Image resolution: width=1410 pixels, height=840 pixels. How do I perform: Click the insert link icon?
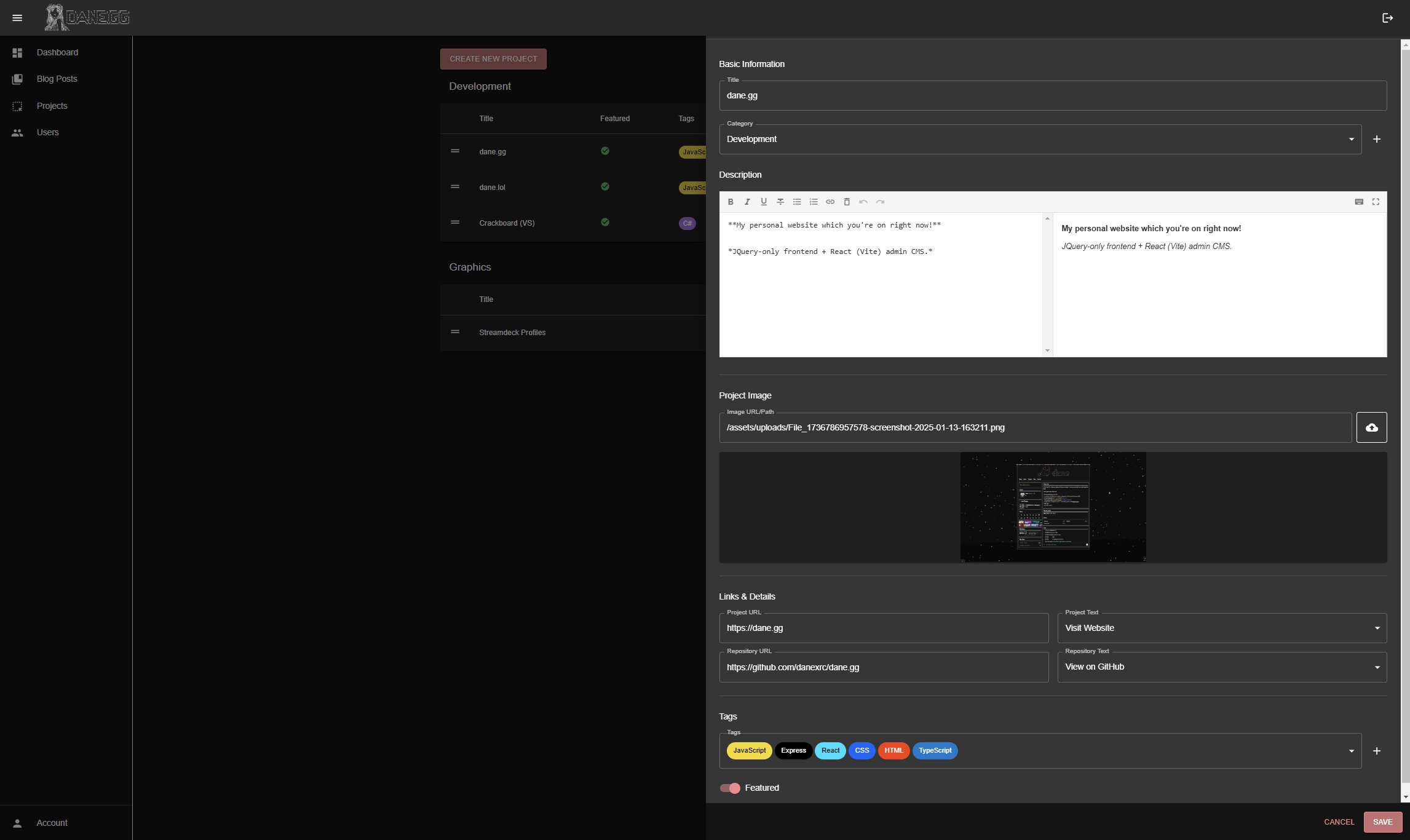(x=830, y=202)
